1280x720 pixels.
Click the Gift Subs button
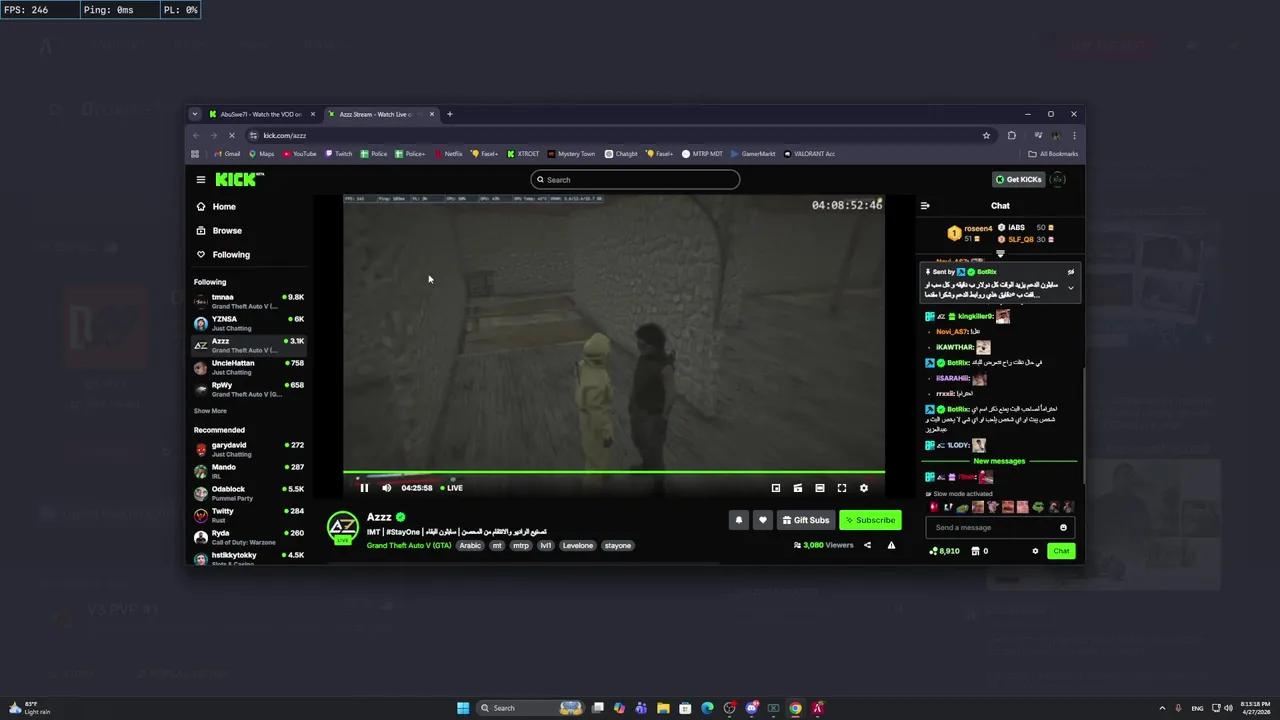click(806, 520)
